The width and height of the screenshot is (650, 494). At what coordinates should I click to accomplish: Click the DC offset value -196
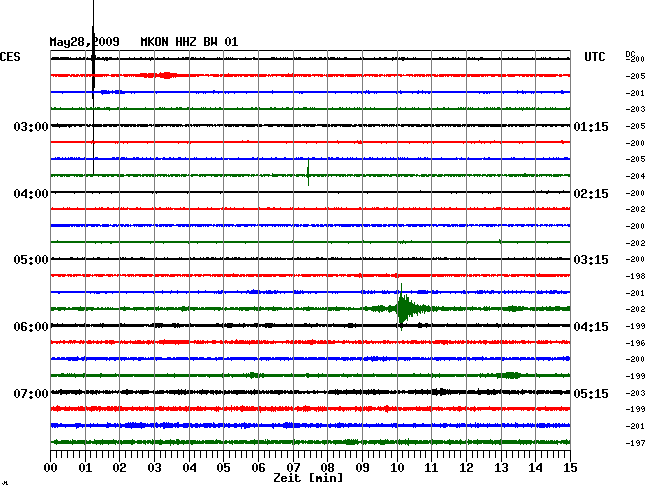click(x=635, y=343)
